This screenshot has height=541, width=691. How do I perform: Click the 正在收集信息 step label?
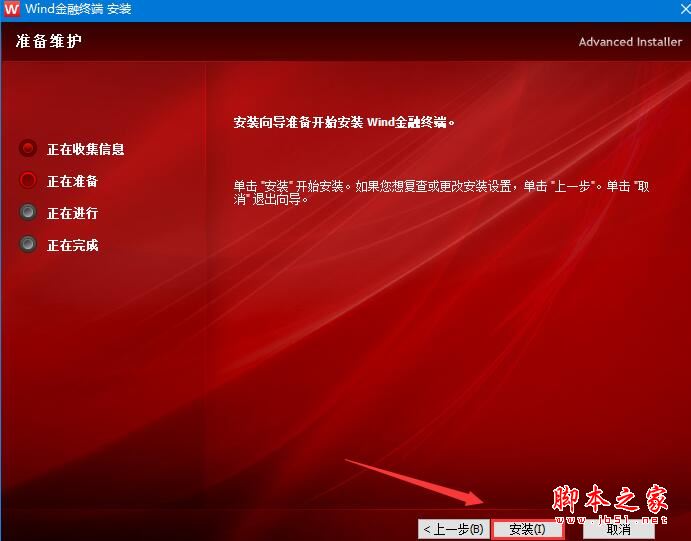click(x=85, y=149)
